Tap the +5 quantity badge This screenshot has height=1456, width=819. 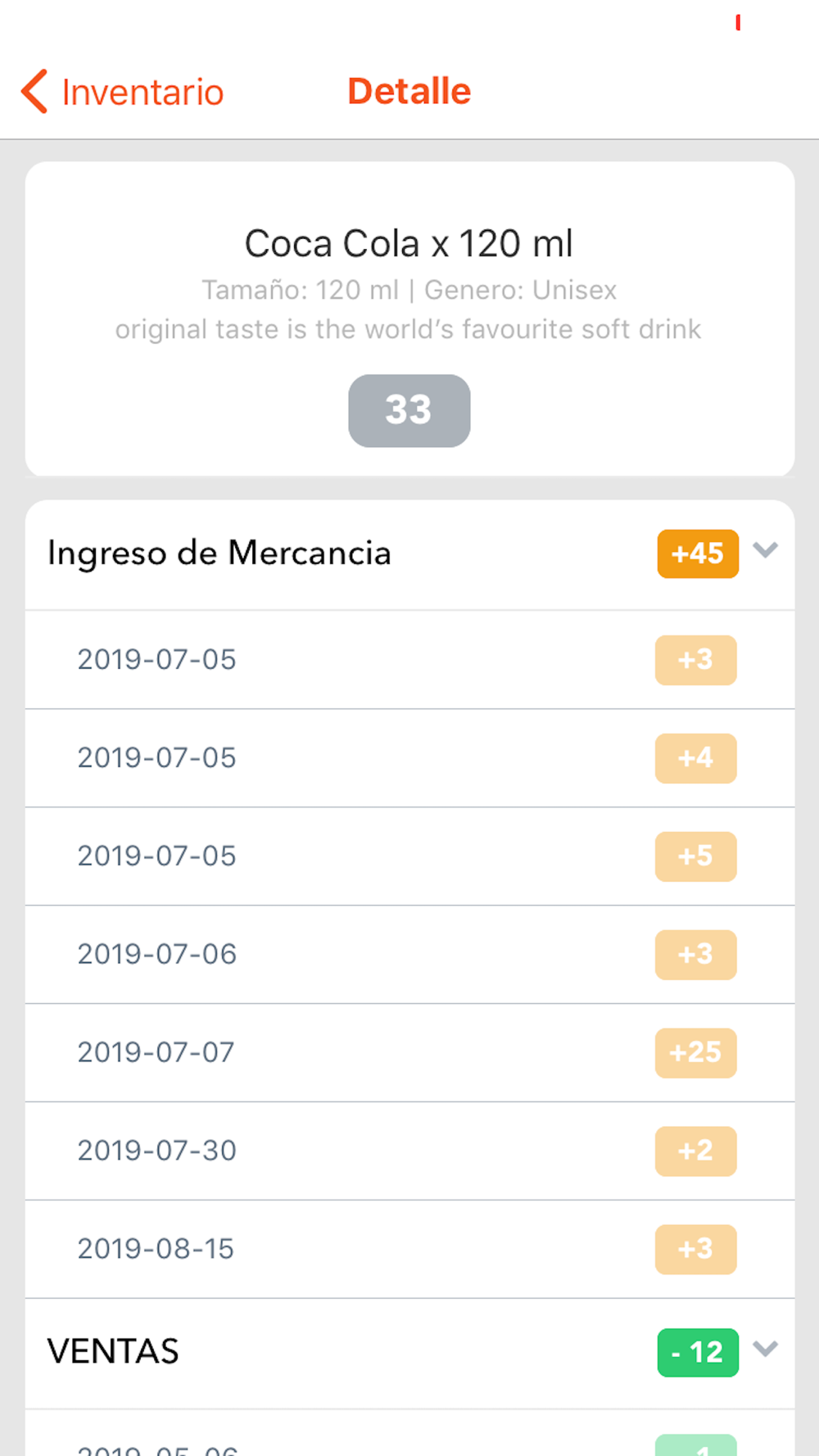(695, 857)
